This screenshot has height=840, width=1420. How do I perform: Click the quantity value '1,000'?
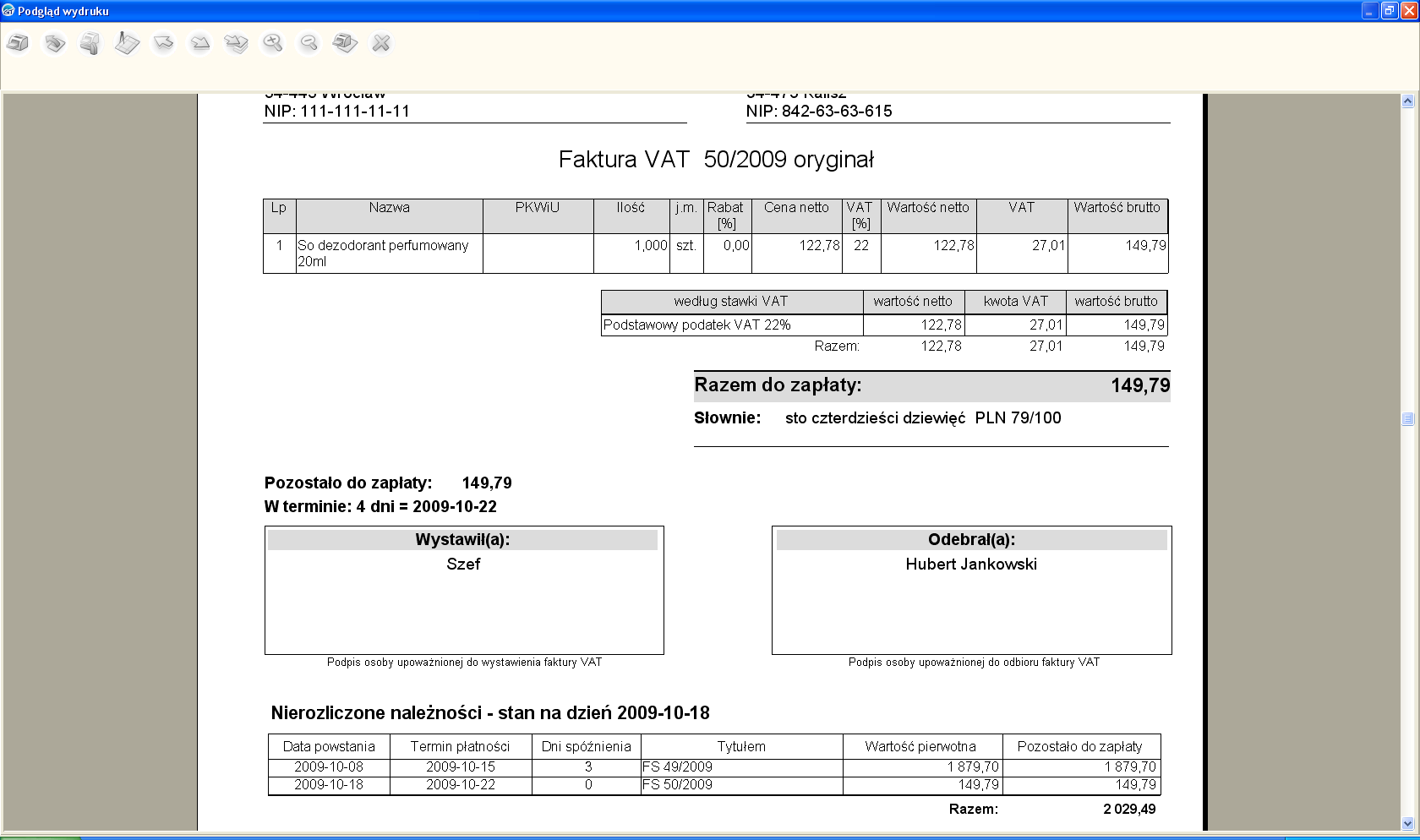coord(651,246)
